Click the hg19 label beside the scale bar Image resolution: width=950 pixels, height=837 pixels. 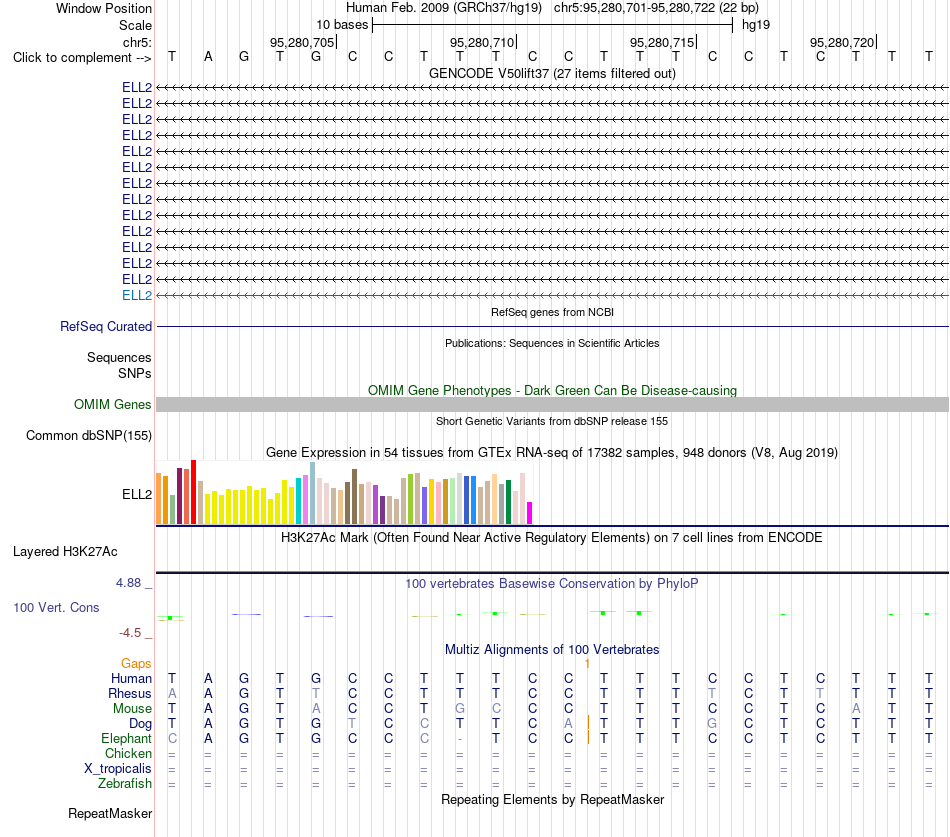[x=756, y=25]
